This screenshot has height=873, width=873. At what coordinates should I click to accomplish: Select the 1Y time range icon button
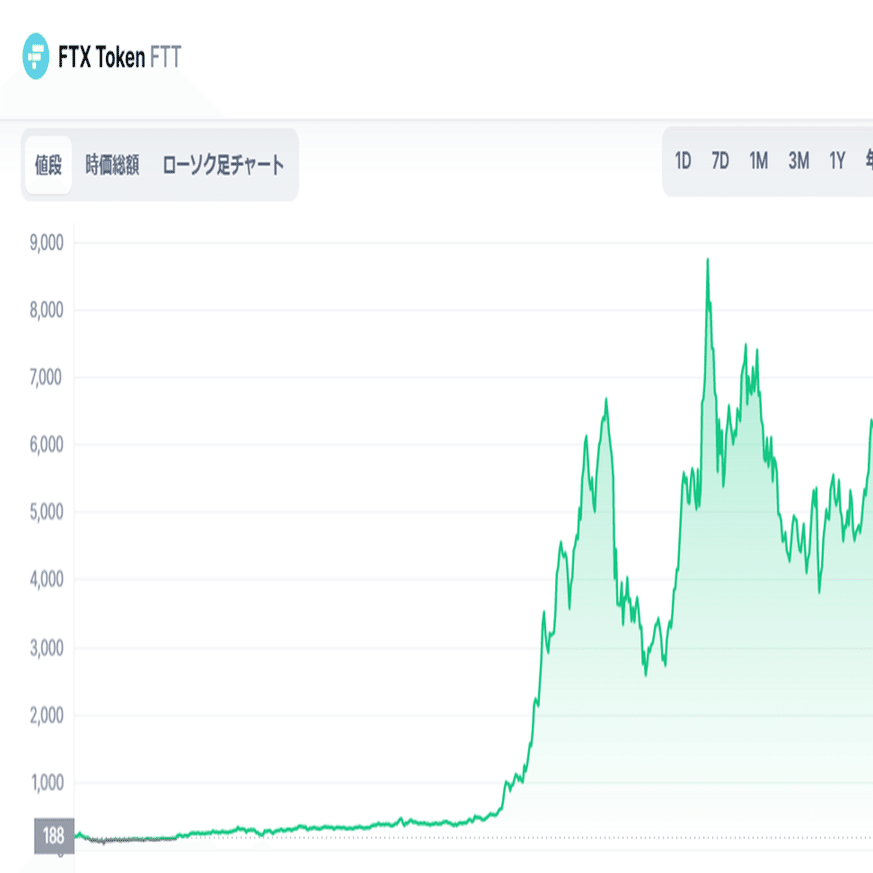point(836,160)
